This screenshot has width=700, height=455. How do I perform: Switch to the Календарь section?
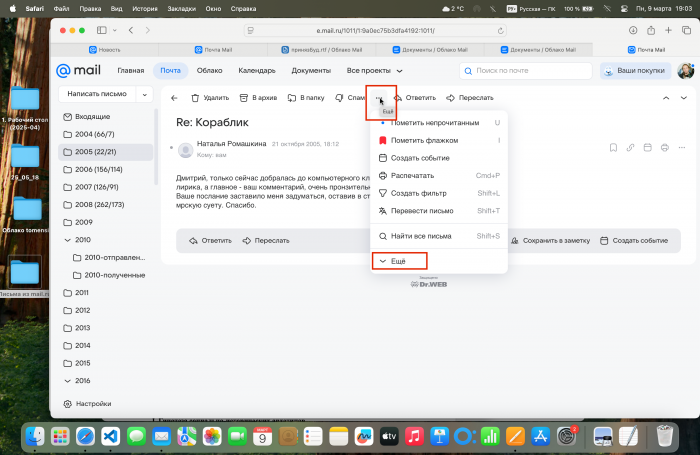point(257,71)
